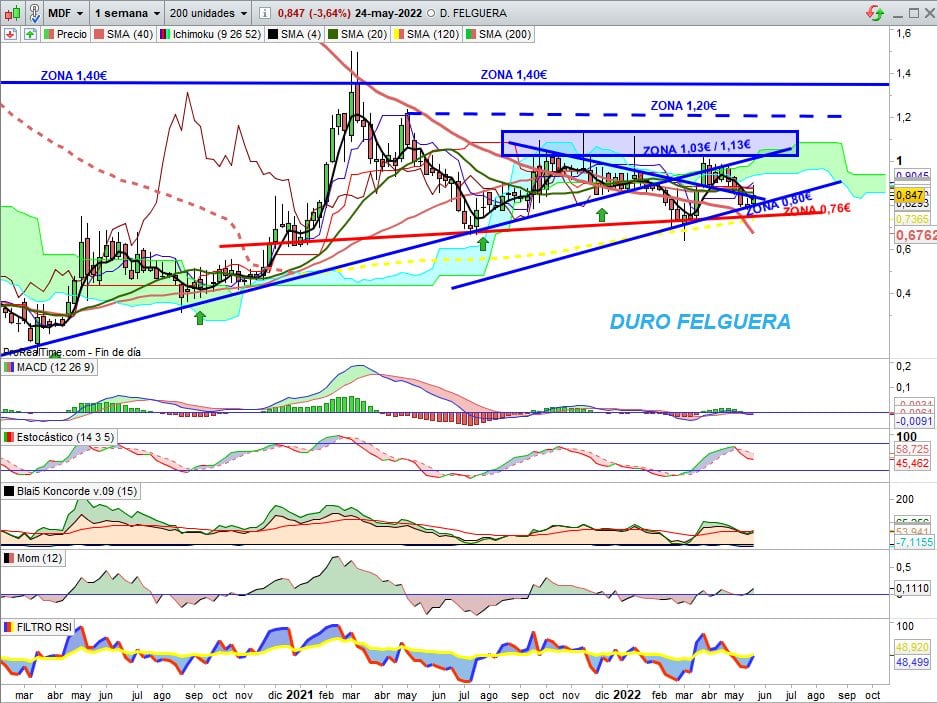Click the -7,1155 Koncorde value label

pos(914,542)
